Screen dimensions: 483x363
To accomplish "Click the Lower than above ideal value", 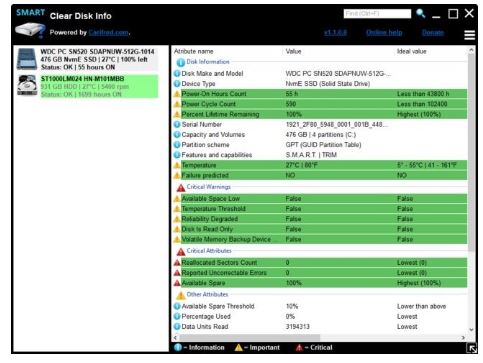I will tap(421, 306).
